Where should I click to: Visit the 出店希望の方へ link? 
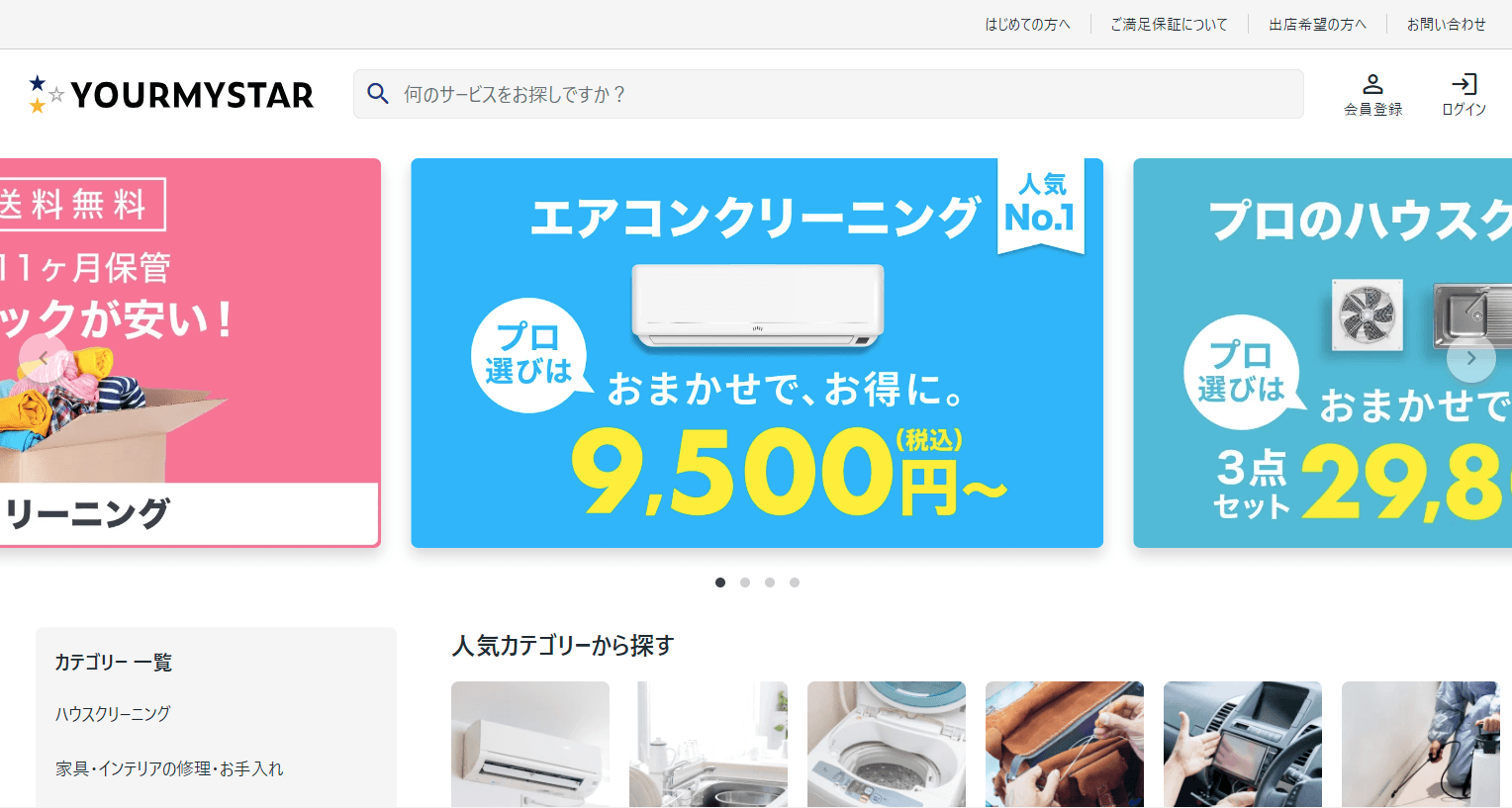(1317, 24)
